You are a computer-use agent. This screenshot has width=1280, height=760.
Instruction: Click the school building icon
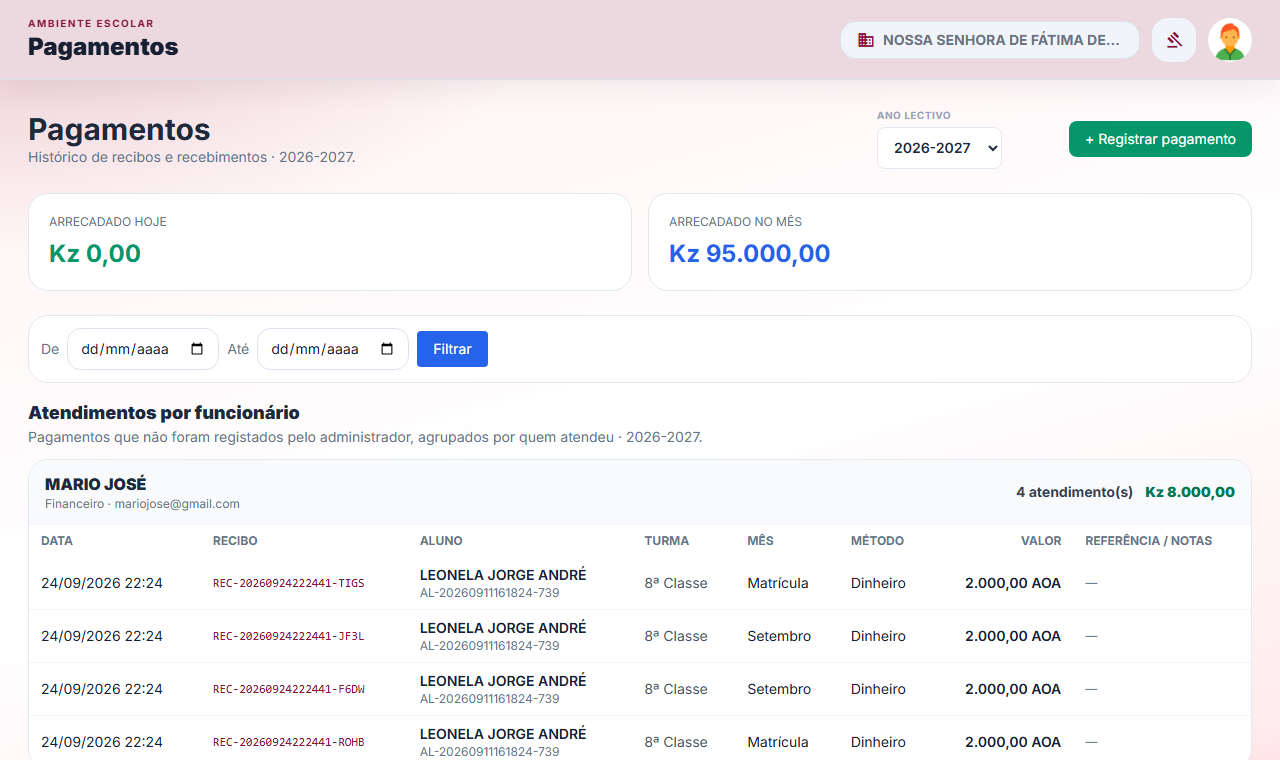(866, 40)
